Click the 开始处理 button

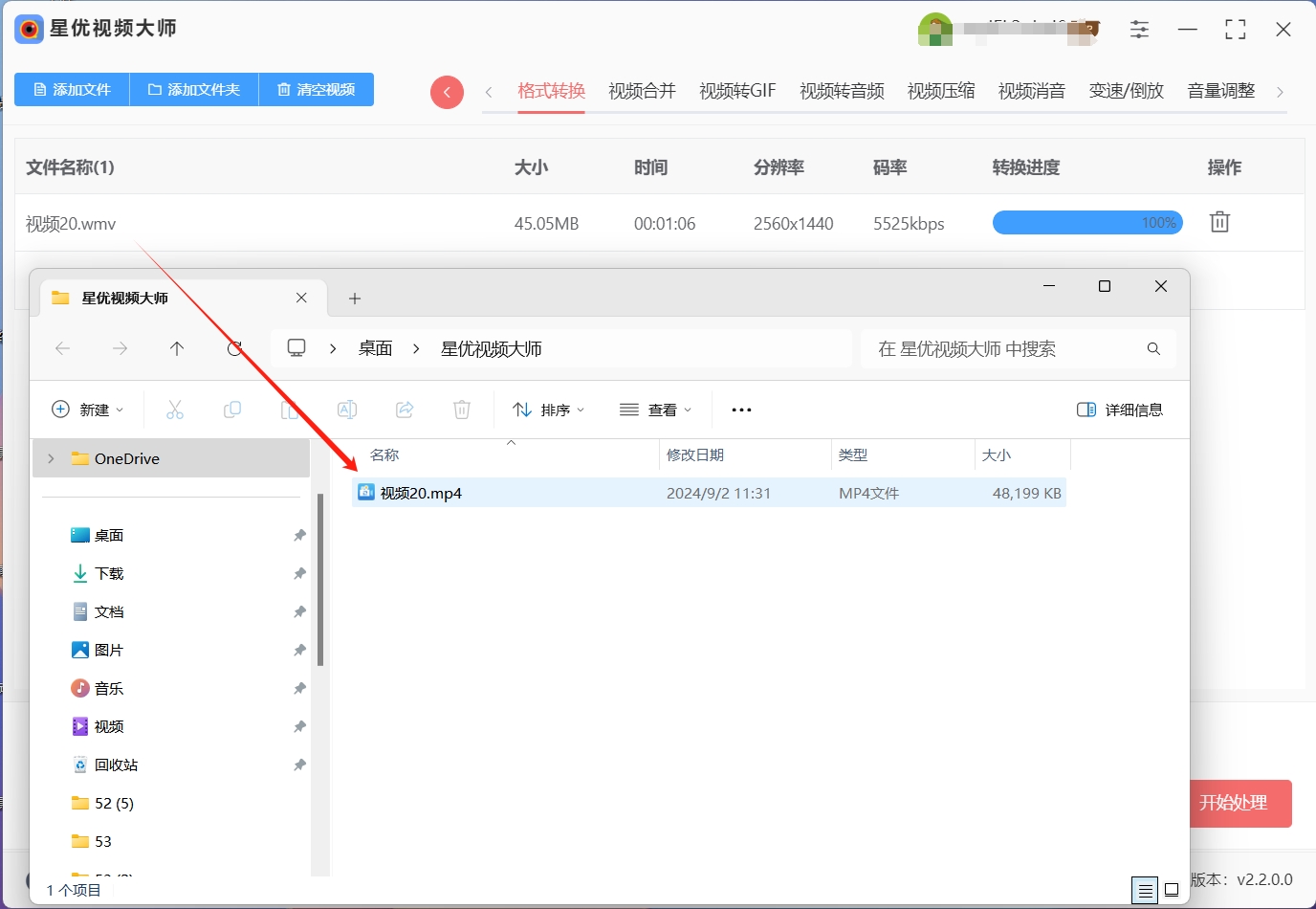tap(1241, 803)
